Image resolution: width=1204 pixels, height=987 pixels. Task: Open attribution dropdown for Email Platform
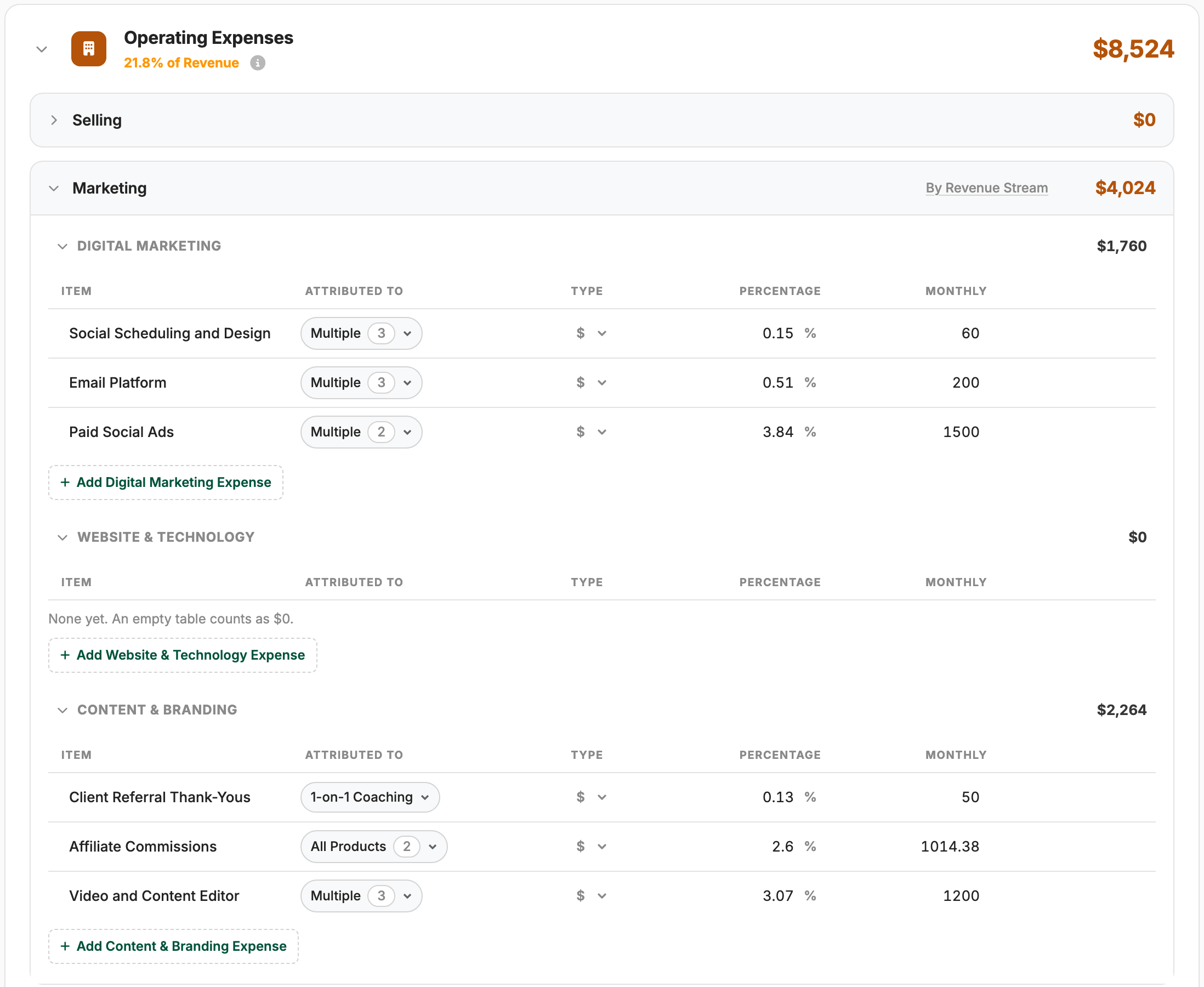361,383
